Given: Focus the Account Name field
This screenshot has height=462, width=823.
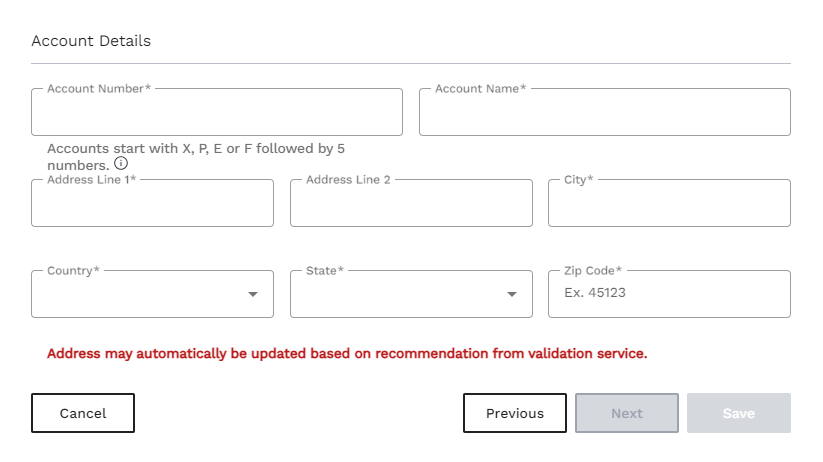Looking at the screenshot, I should click(605, 112).
